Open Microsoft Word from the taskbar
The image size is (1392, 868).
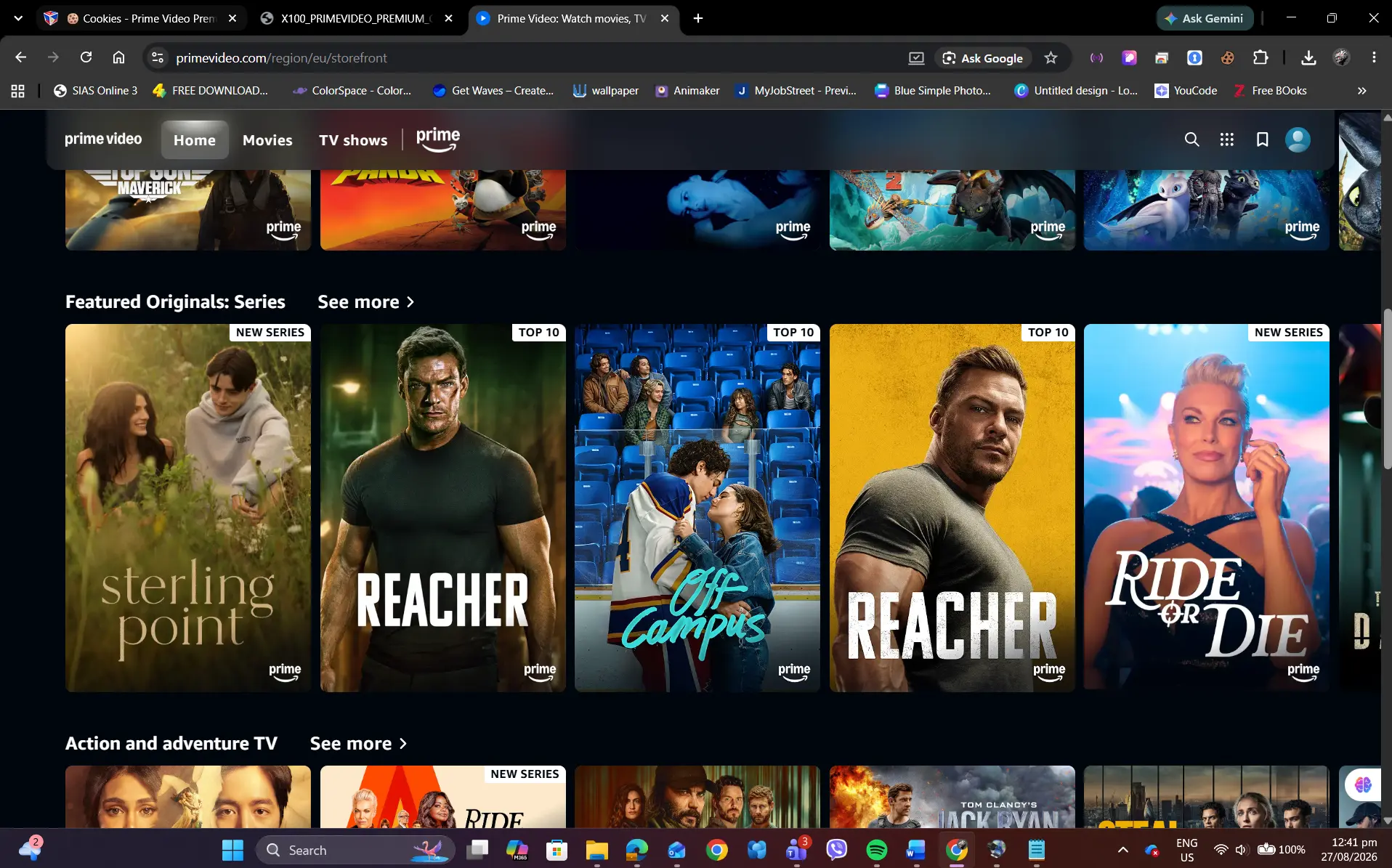[916, 850]
